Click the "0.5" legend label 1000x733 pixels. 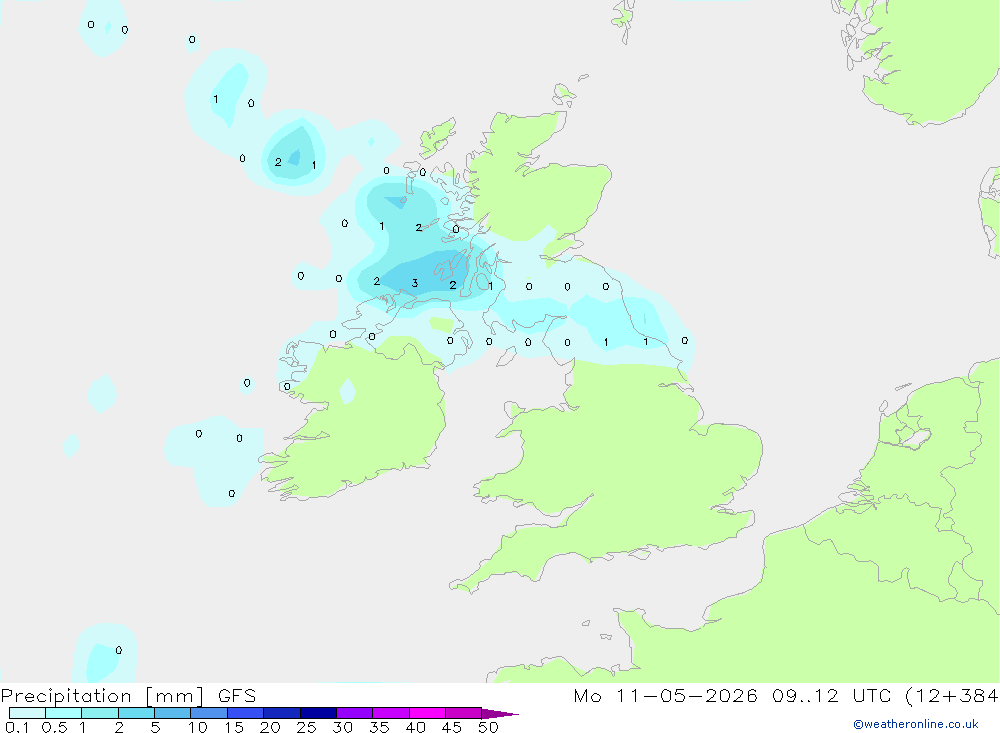pyautogui.click(x=54, y=727)
